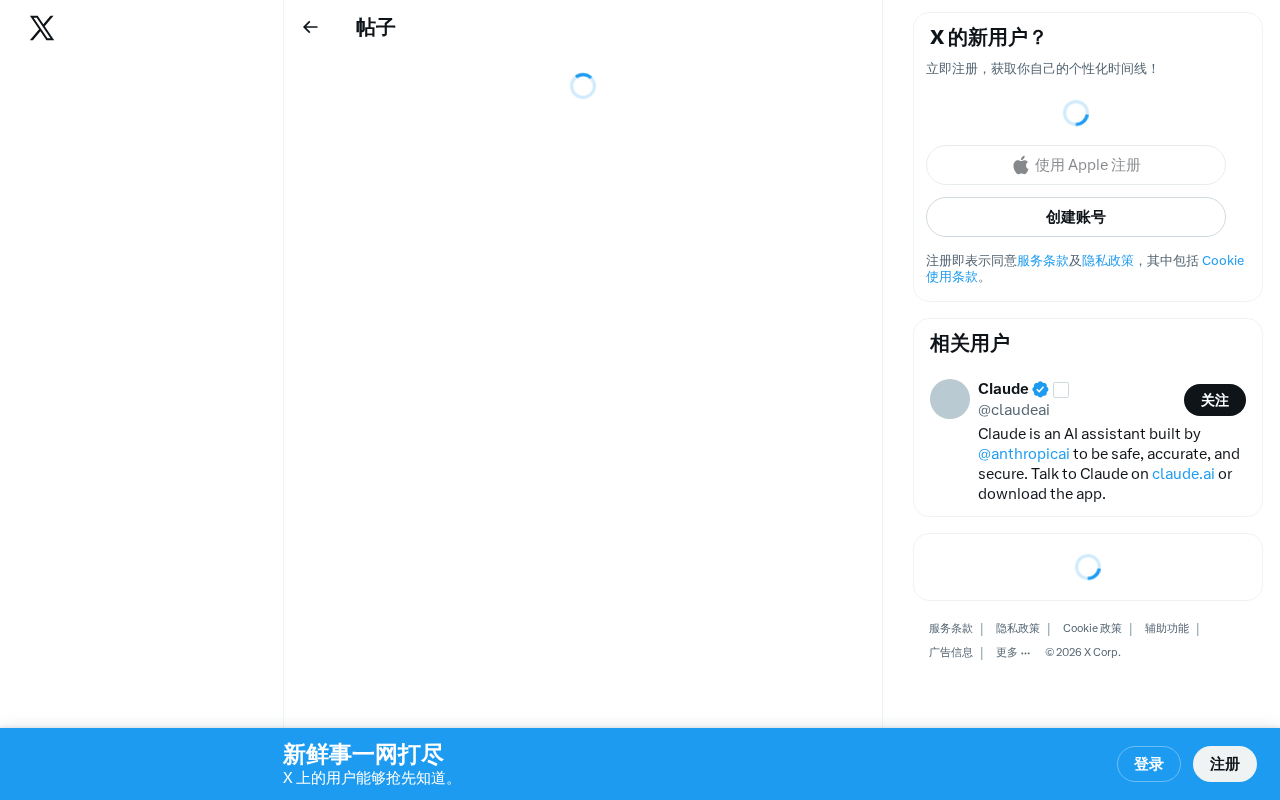Click the affiliation badge next to Claude
1280x800 pixels.
[1061, 390]
